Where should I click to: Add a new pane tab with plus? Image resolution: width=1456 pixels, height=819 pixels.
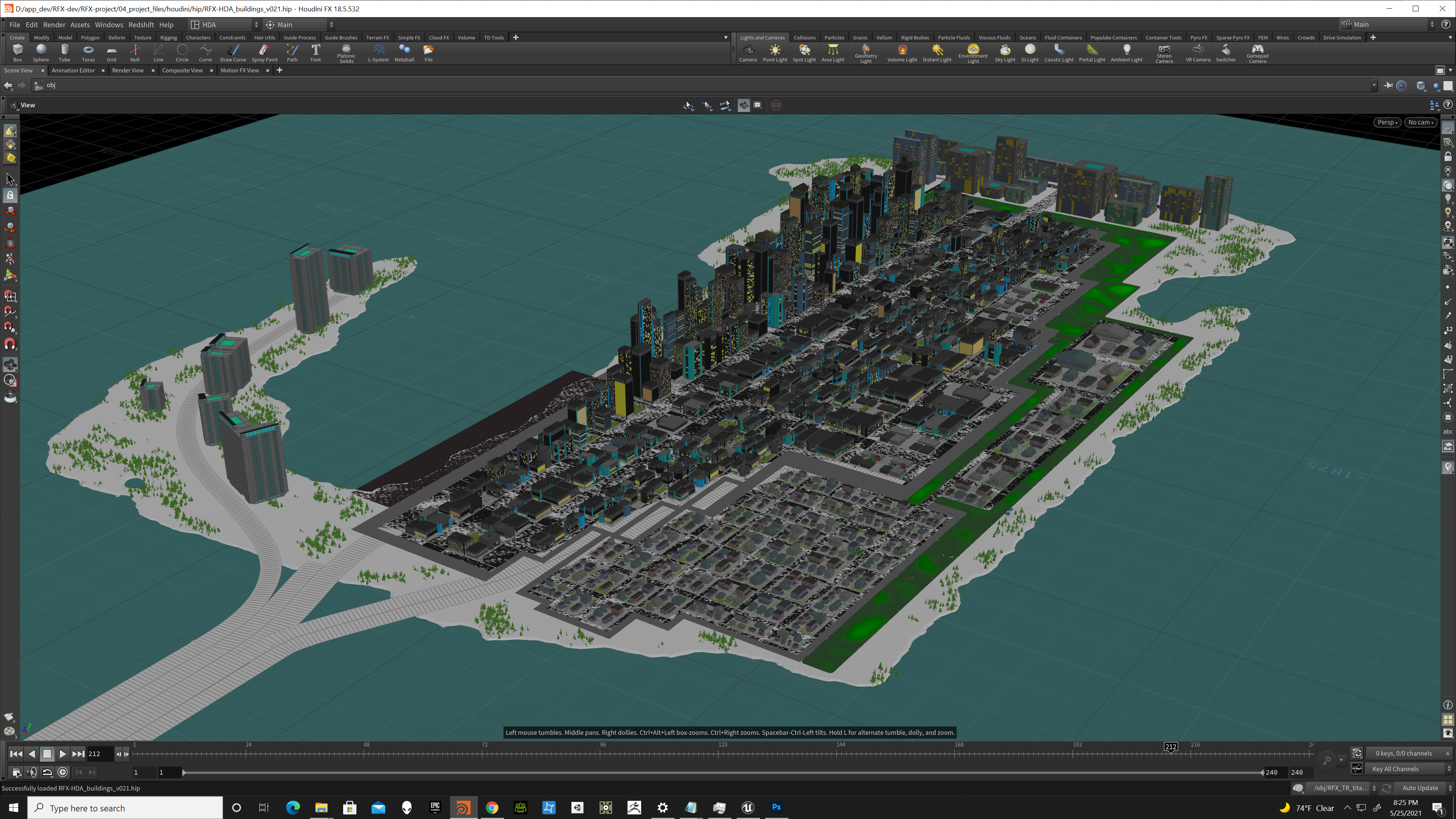pyautogui.click(x=279, y=70)
